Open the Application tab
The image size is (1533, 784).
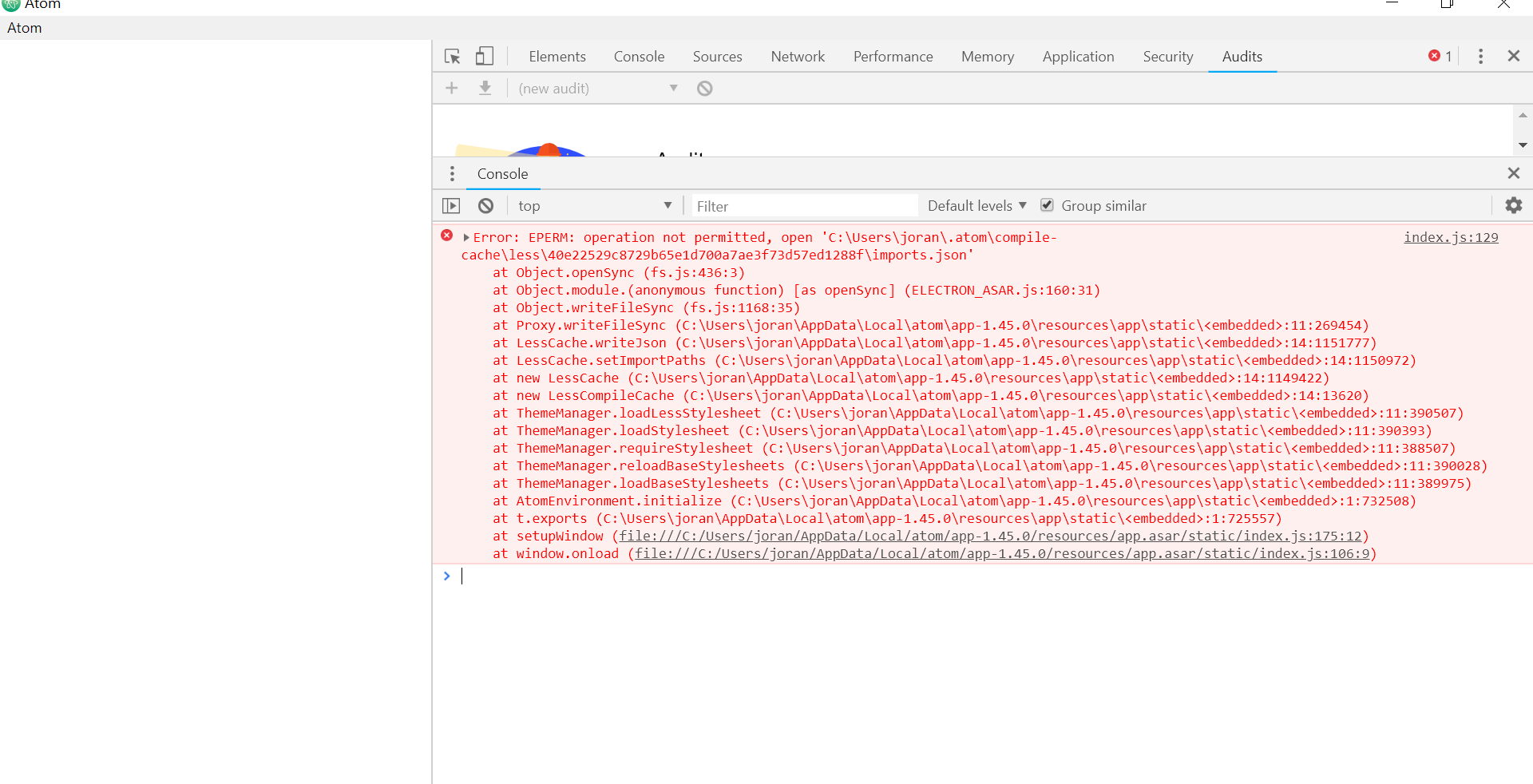tap(1078, 57)
